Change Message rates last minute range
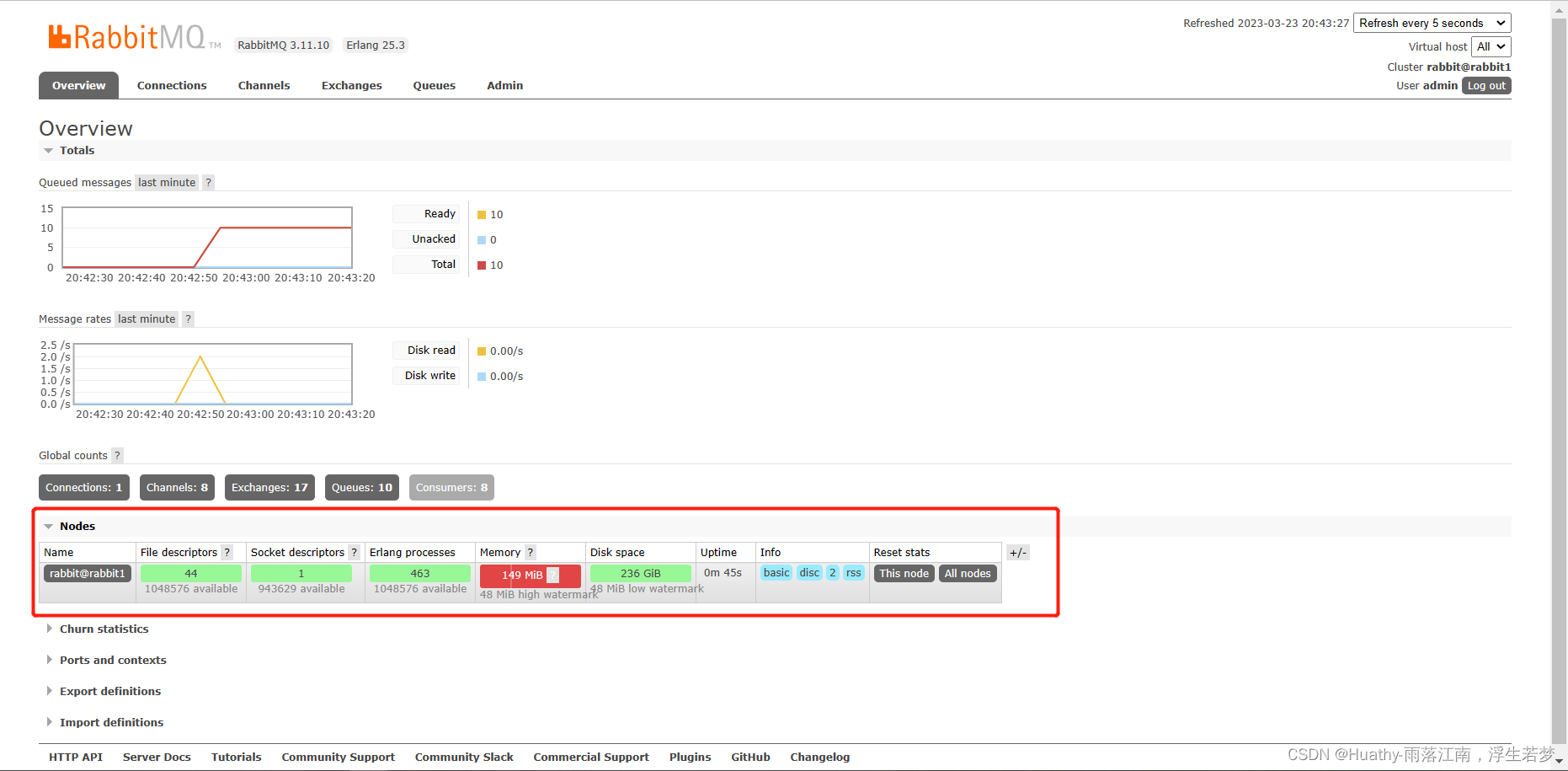The image size is (1568, 771). click(147, 319)
